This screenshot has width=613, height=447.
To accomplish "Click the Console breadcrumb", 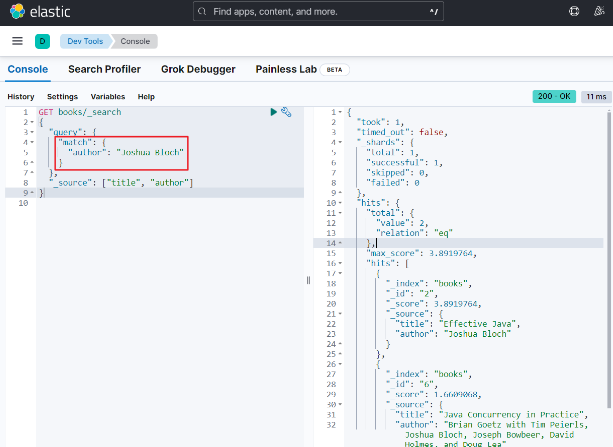I will coord(135,41).
